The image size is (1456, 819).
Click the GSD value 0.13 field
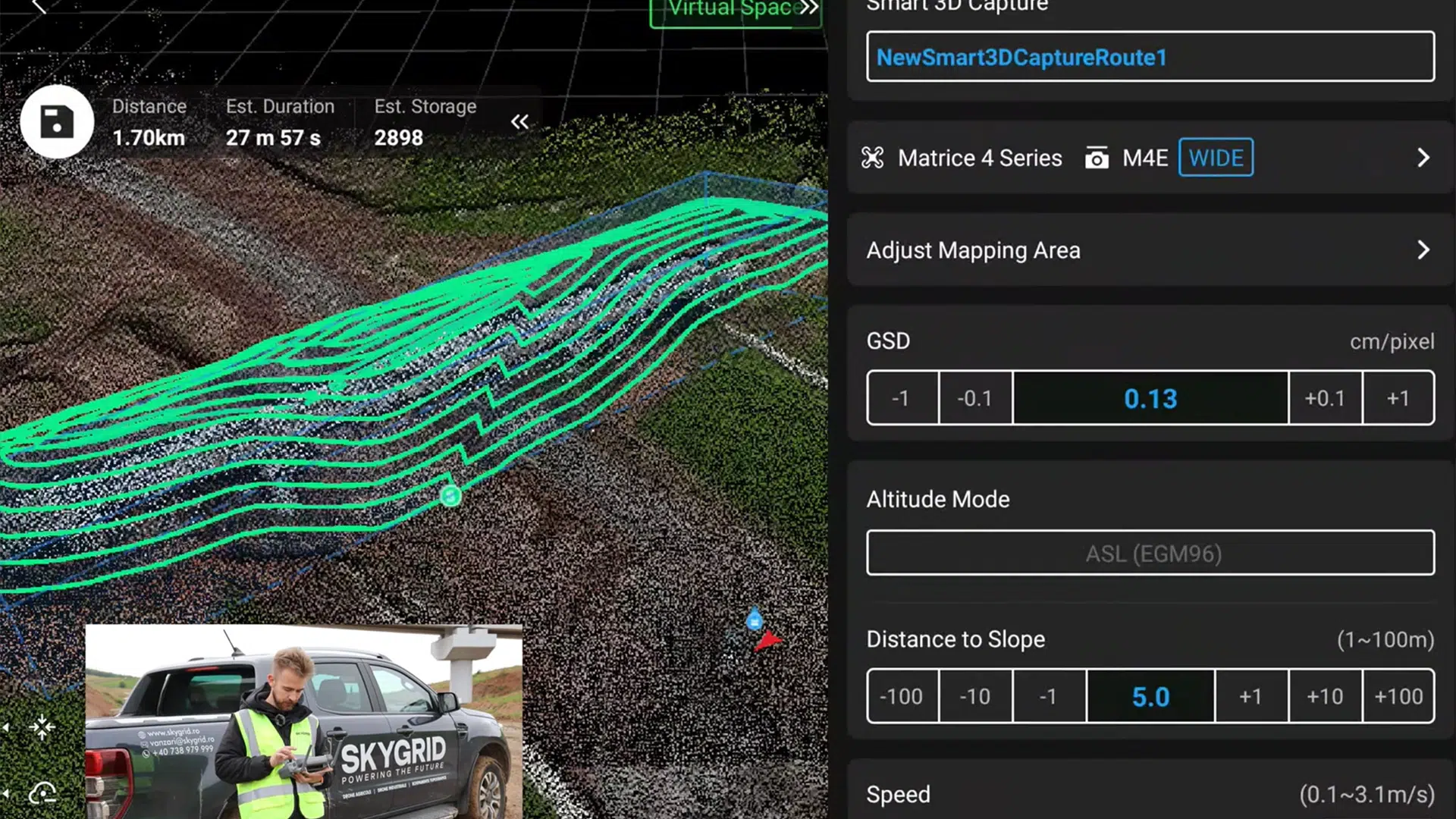point(1150,398)
